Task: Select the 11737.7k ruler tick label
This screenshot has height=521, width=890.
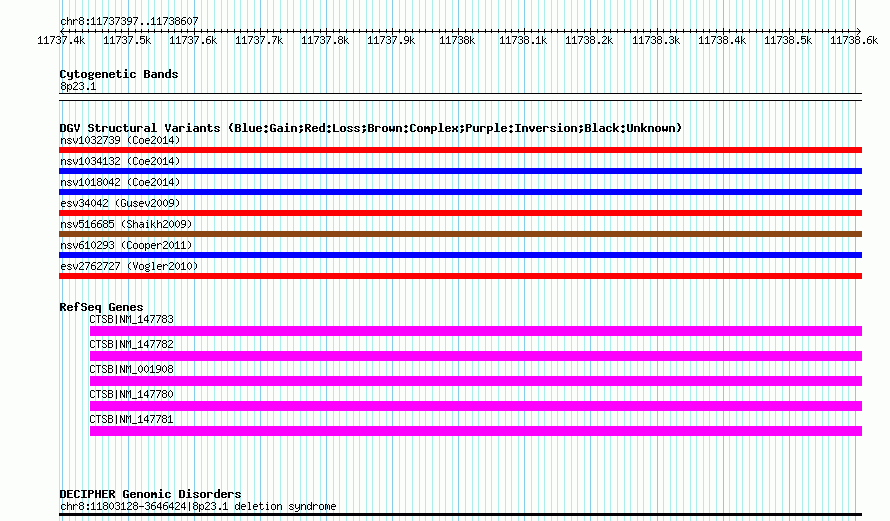Action: [259, 41]
